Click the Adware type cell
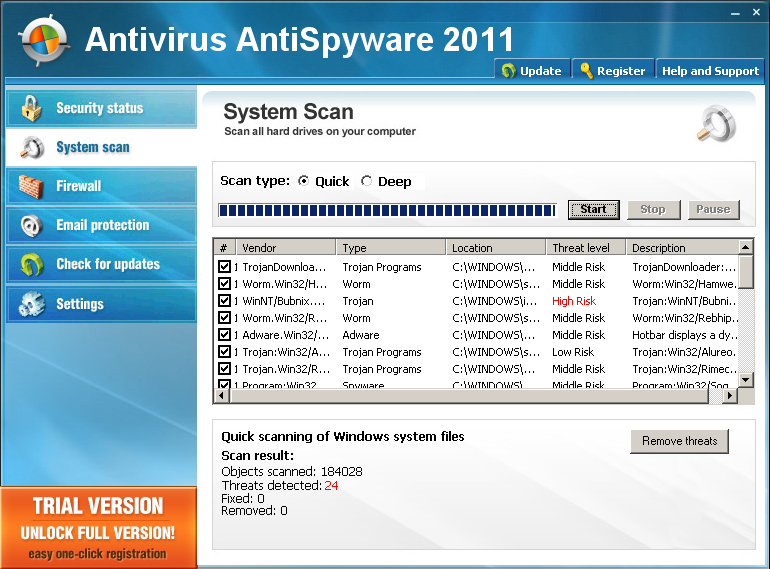The height and width of the screenshot is (569, 770). click(x=361, y=335)
